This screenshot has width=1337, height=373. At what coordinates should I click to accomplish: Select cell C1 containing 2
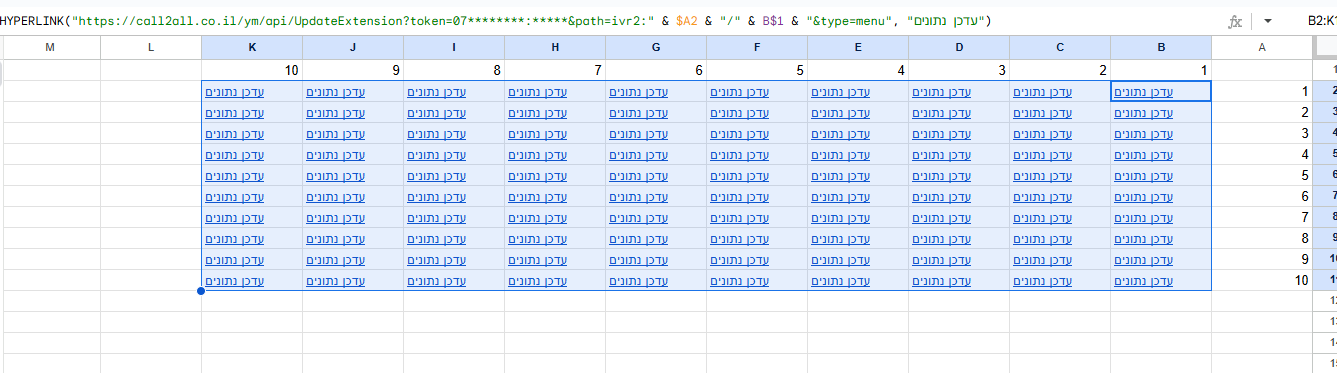1060,70
